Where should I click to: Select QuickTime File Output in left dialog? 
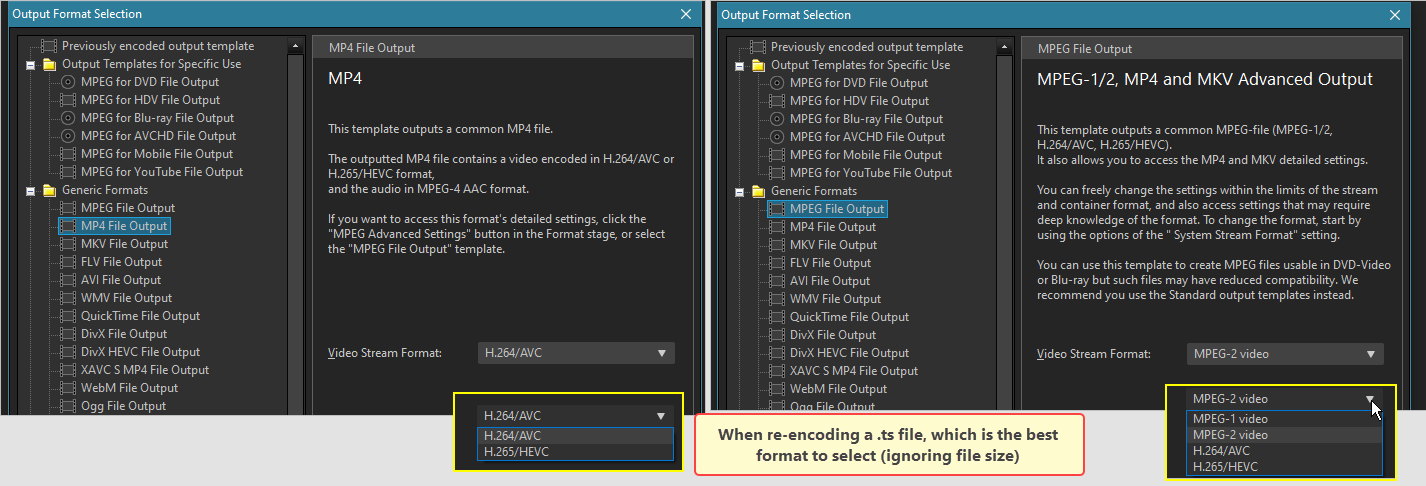point(140,316)
